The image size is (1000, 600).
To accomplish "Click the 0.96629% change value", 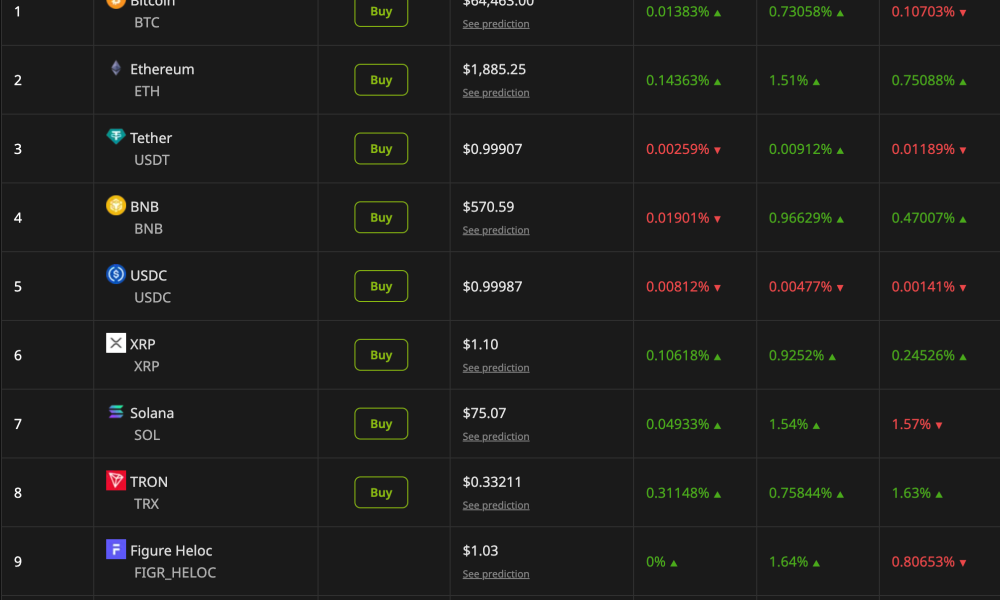I will (x=800, y=218).
